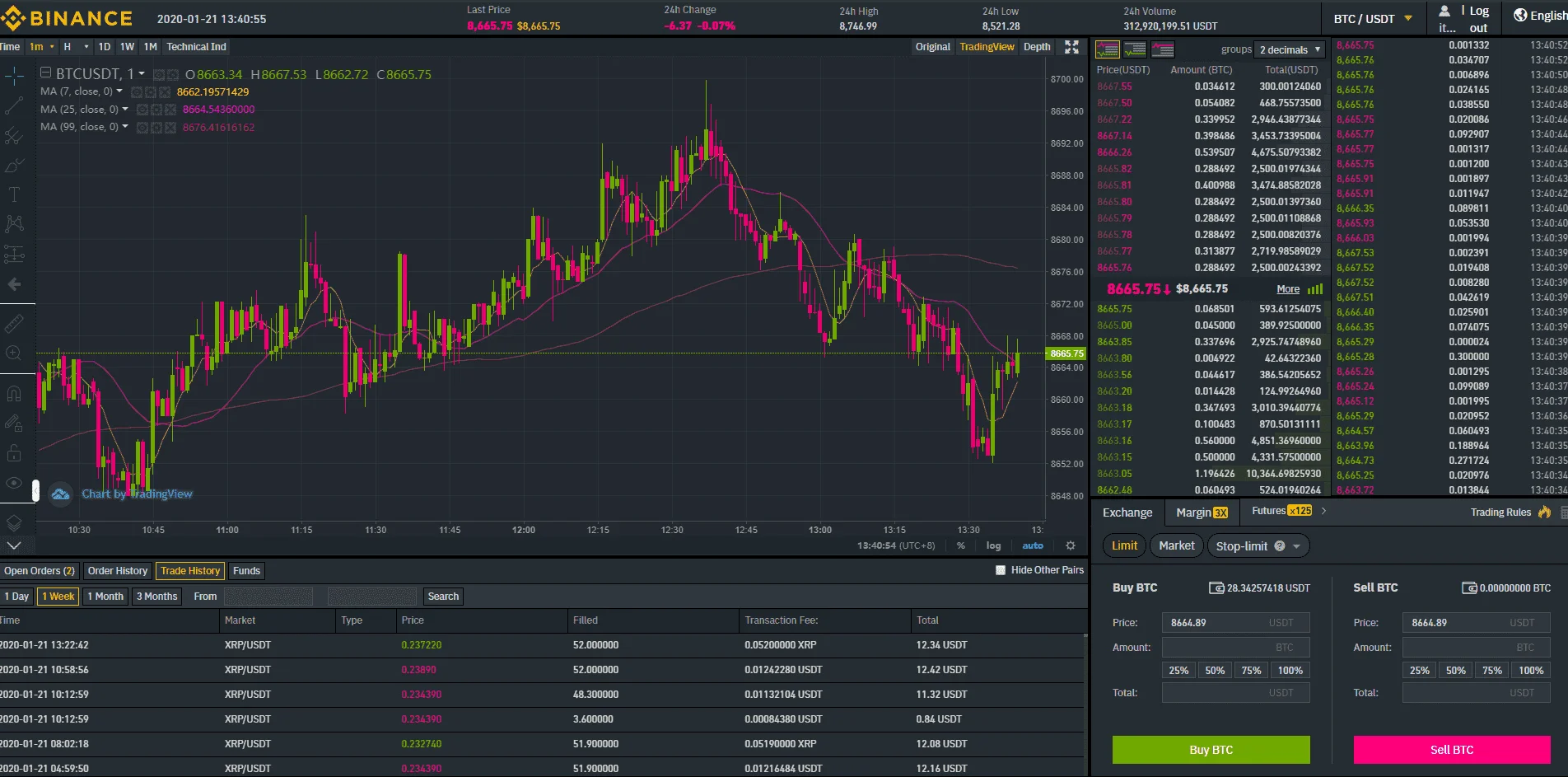Viewport: 1568px width, 777px height.
Task: Click the green Buy BTC button
Action: [x=1211, y=750]
